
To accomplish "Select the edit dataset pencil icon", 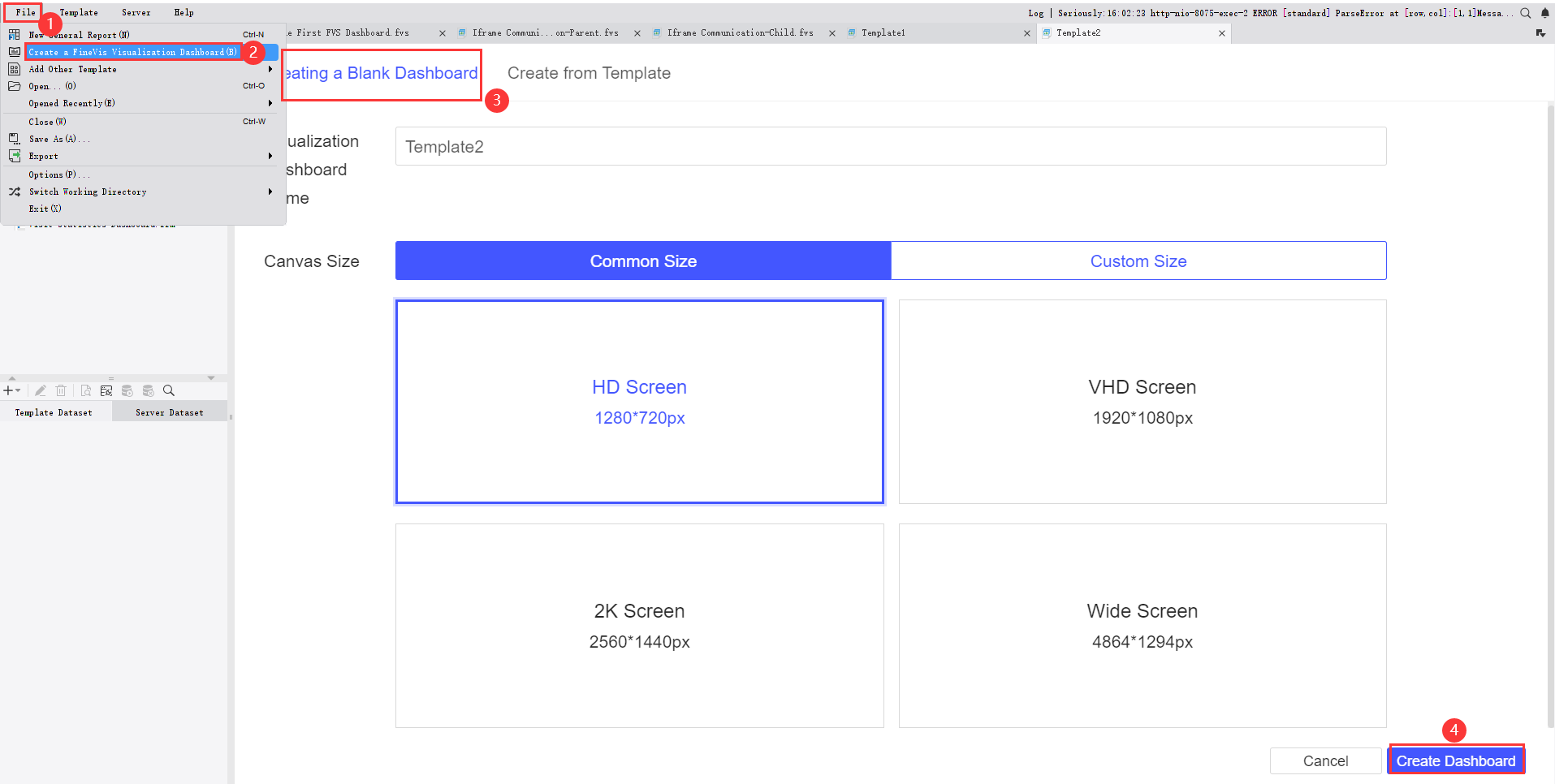I will pos(41,390).
